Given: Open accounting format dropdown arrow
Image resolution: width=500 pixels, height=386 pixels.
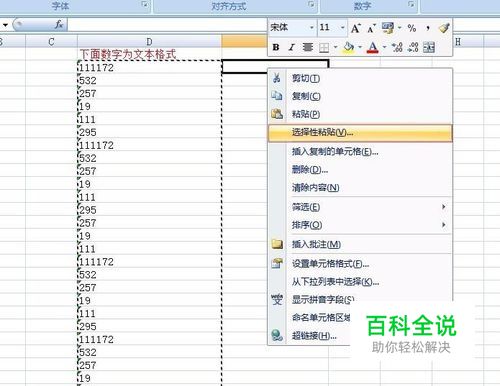Looking at the screenshot, I should pyautogui.click(x=399, y=27).
